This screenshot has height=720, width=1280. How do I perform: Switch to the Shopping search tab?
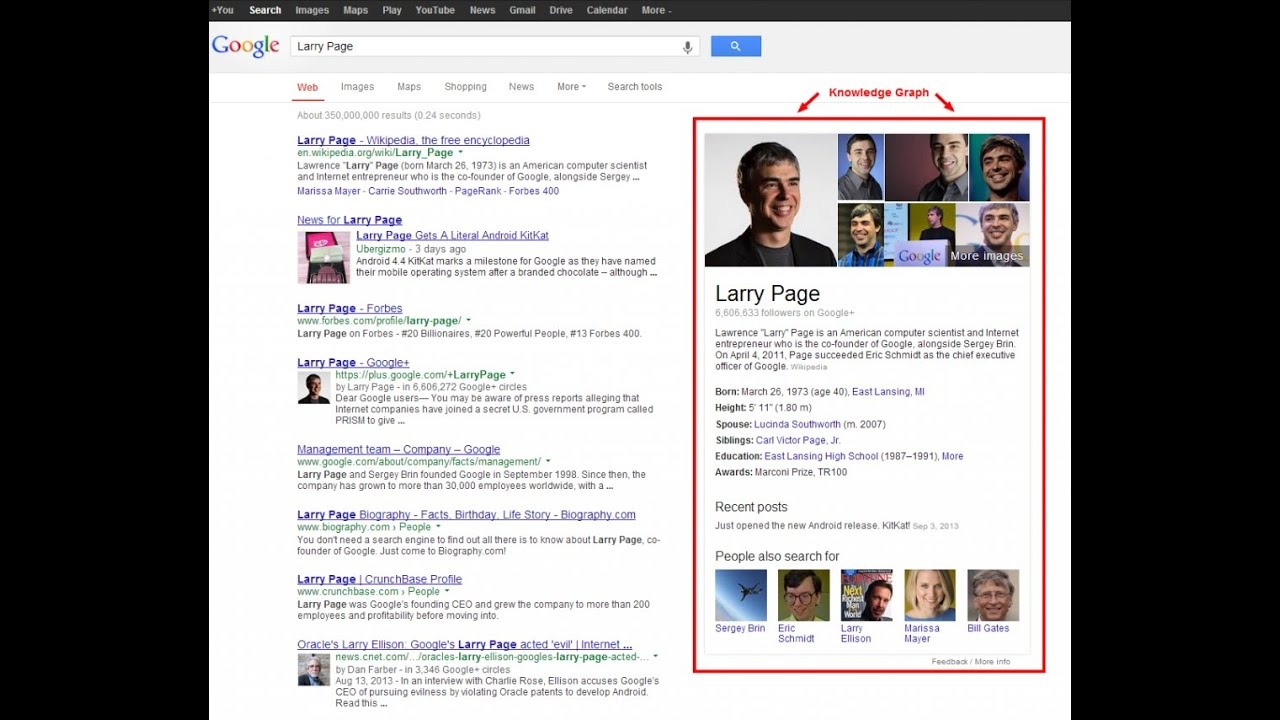point(465,87)
